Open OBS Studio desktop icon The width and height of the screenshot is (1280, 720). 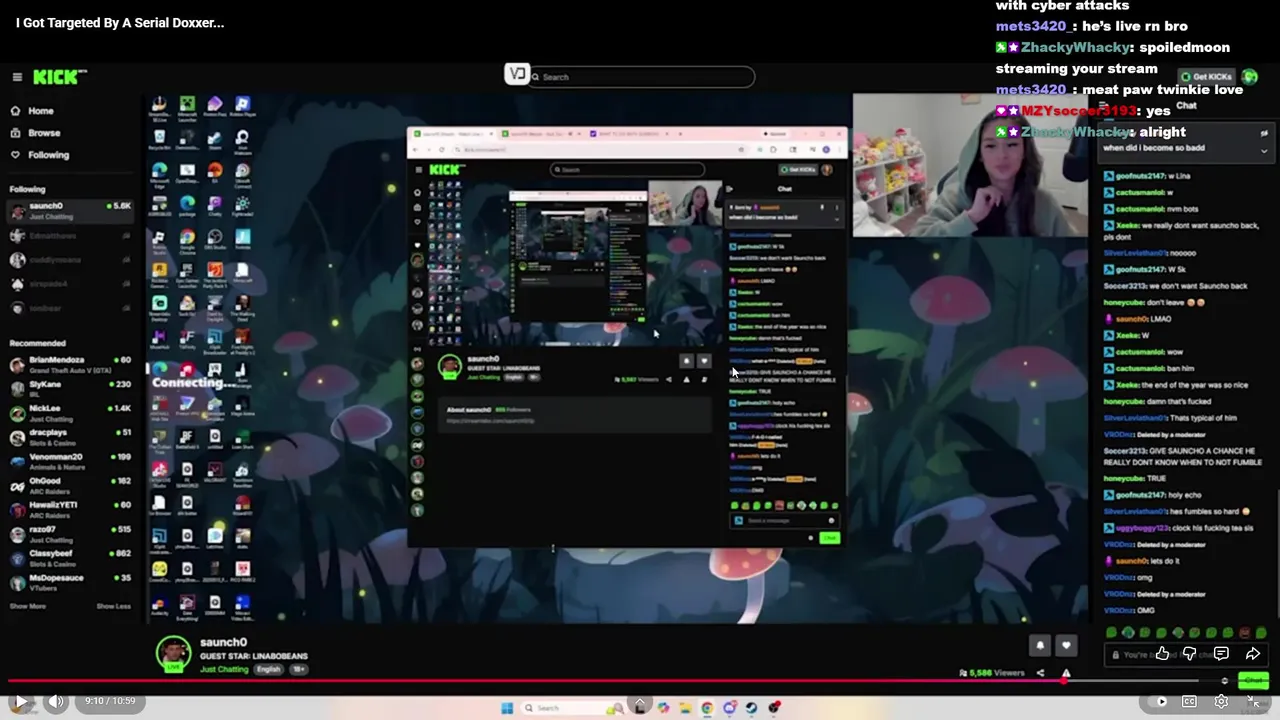(214, 240)
